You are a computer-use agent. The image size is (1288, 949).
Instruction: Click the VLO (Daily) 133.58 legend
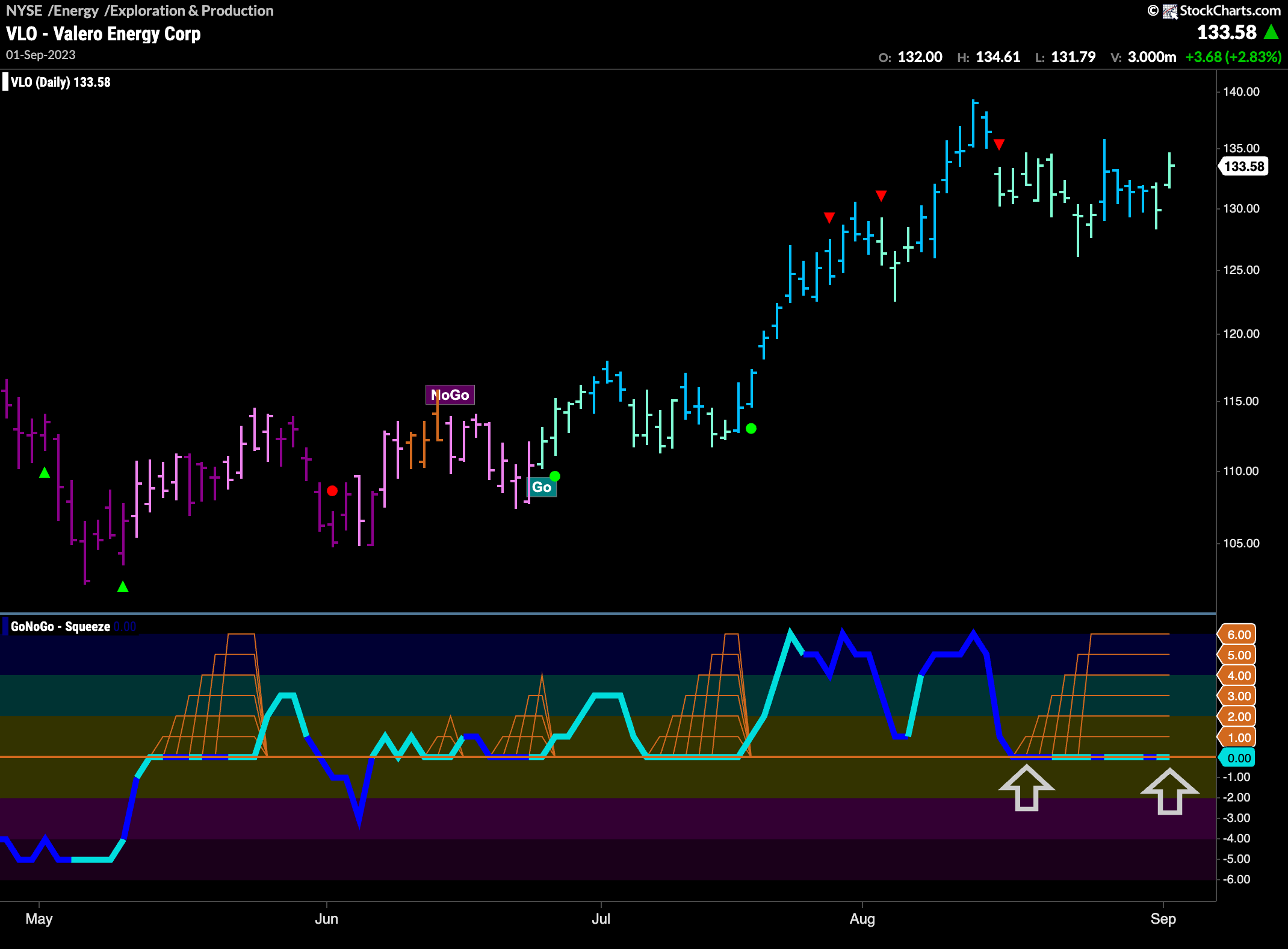click(x=61, y=82)
